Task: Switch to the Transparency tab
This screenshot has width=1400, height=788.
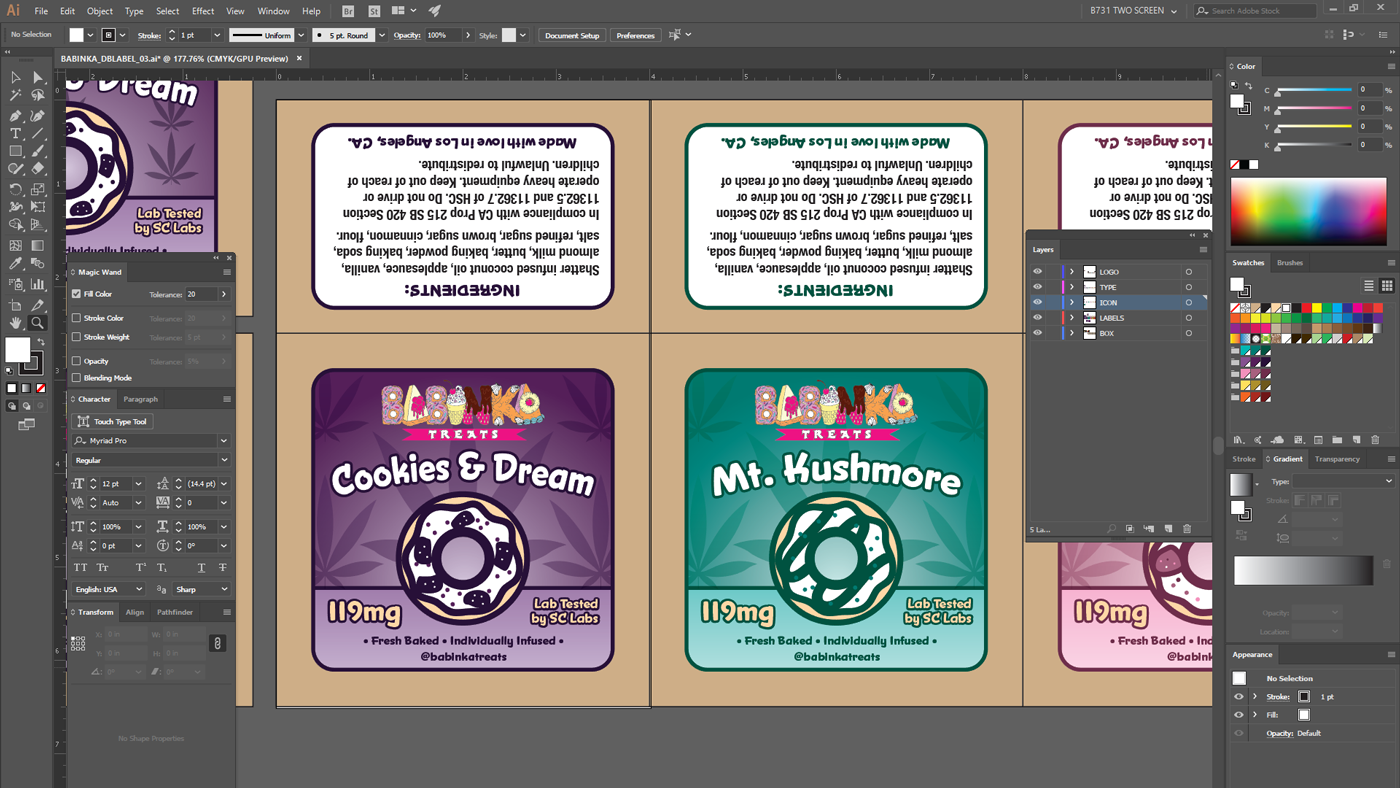Action: tap(1337, 459)
